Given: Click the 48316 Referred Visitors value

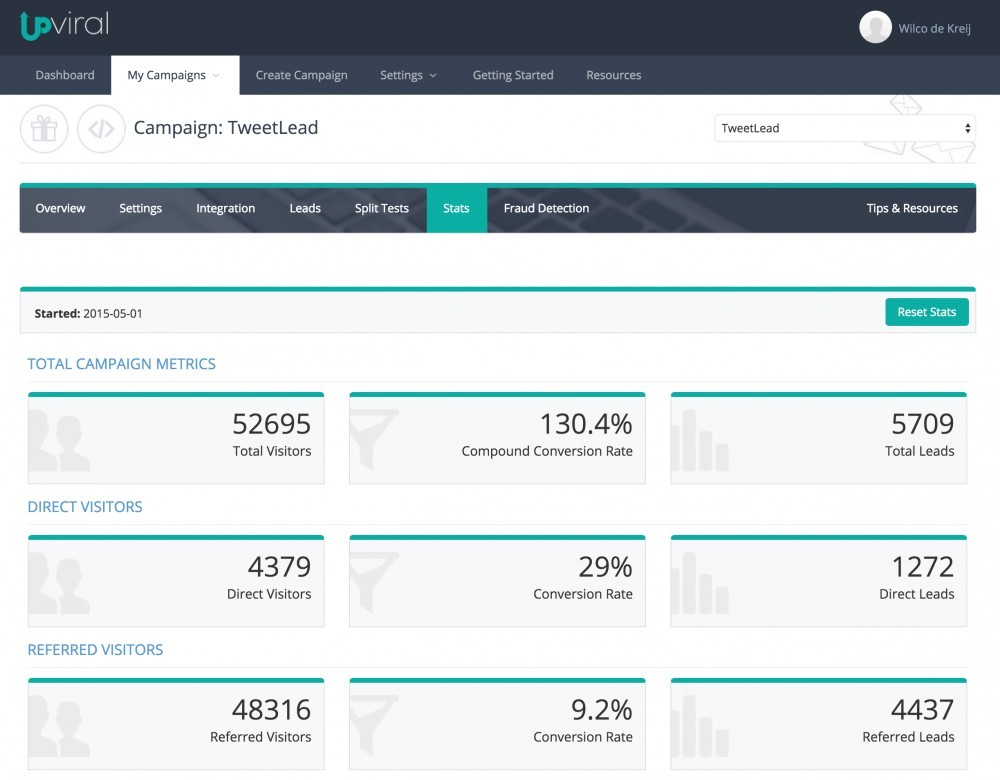Looking at the screenshot, I should pos(271,709).
